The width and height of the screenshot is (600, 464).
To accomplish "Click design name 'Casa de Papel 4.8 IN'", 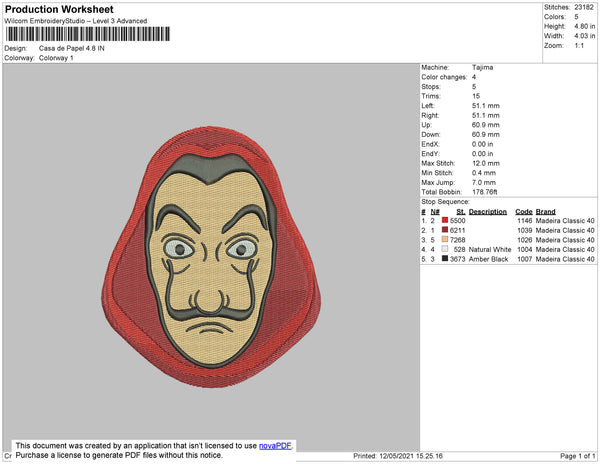I will point(72,49).
